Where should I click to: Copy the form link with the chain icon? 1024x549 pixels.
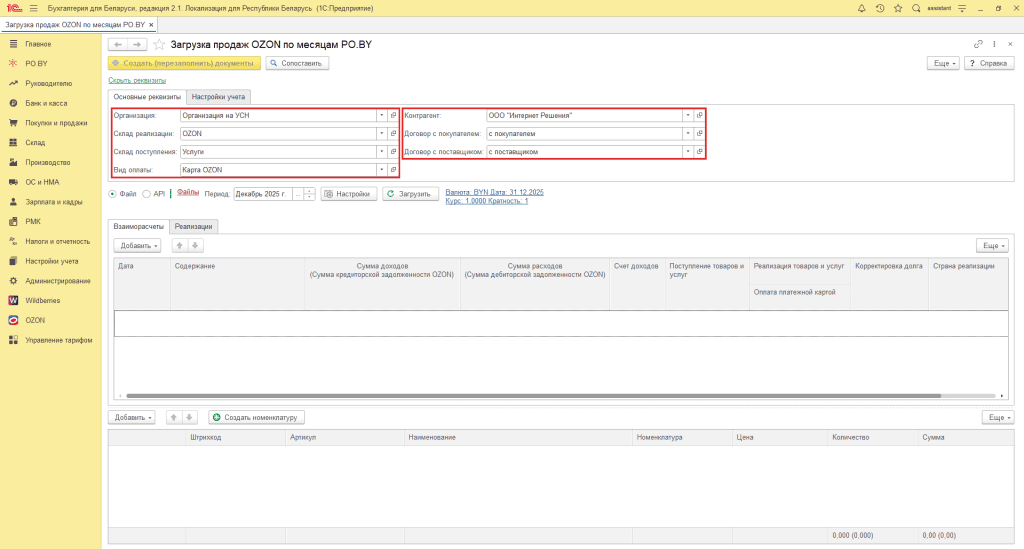tap(978, 44)
